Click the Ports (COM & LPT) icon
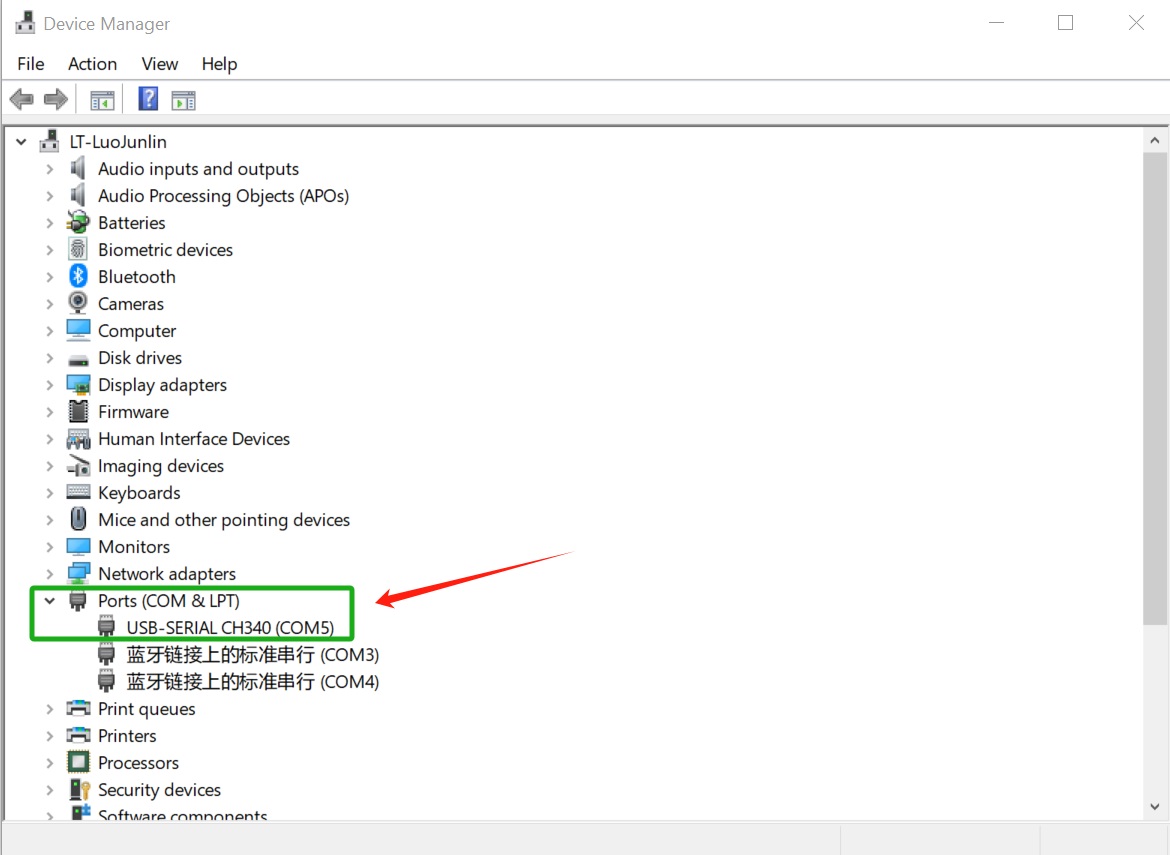Viewport: 1170px width, 855px height. coord(77,600)
